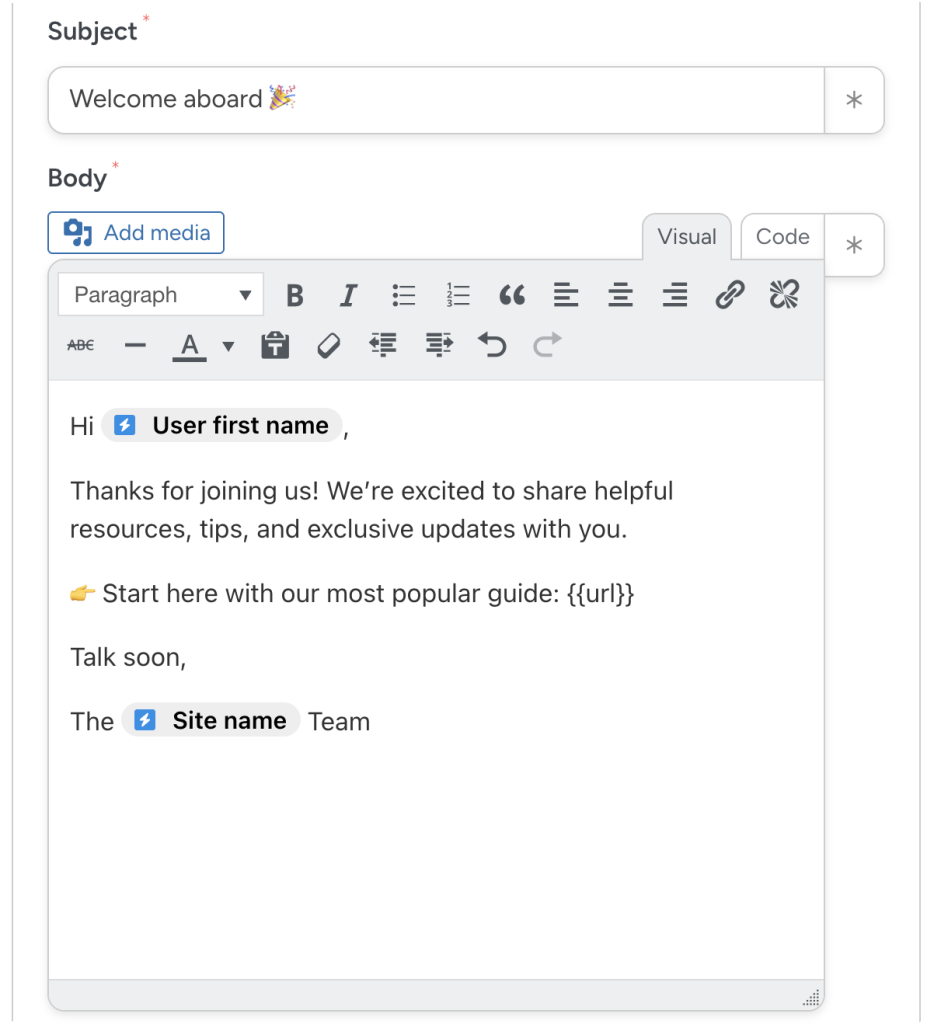This screenshot has height=1024, width=934.
Task: Insert a horizontal line
Action: 135,344
